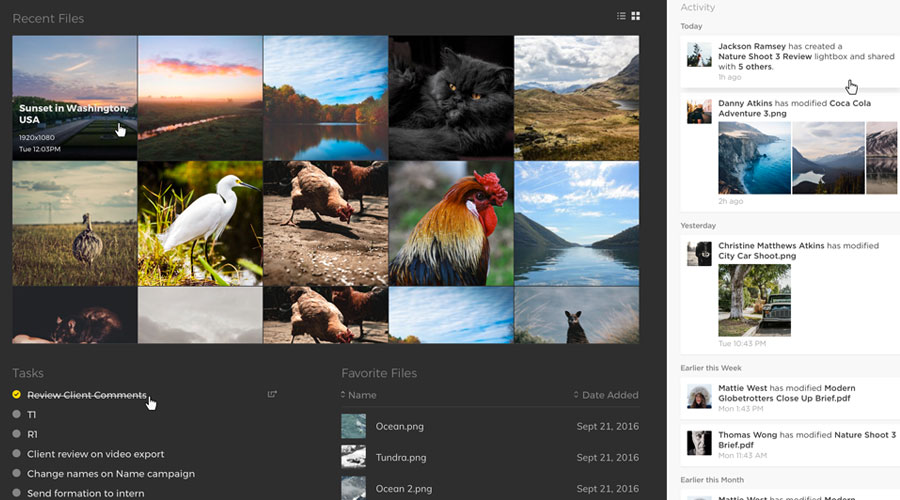This screenshot has height=500, width=900.
Task: Select the Ocean 2.png file name
Action: pos(404,489)
